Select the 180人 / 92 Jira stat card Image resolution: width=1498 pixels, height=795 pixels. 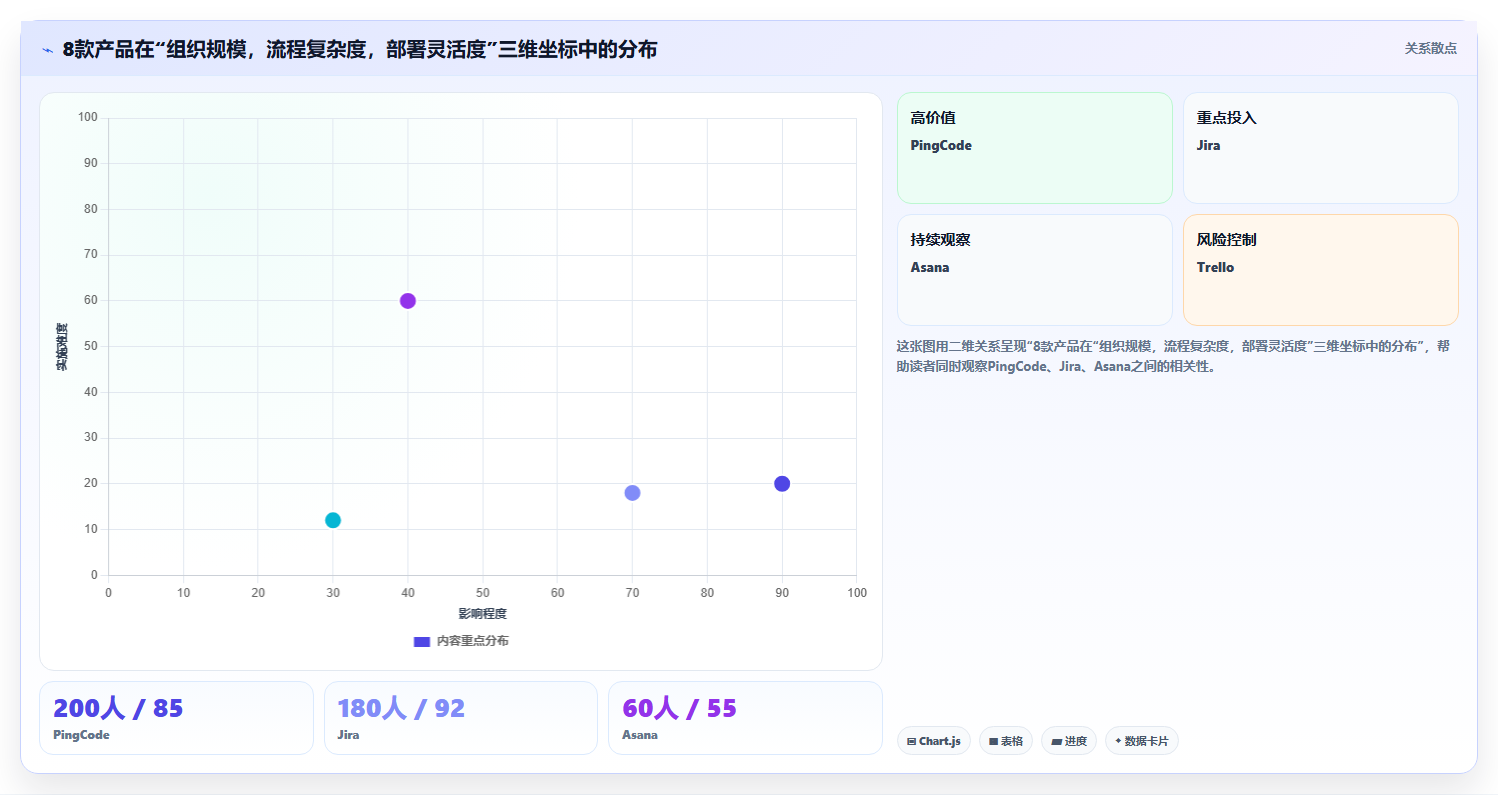tap(461, 718)
